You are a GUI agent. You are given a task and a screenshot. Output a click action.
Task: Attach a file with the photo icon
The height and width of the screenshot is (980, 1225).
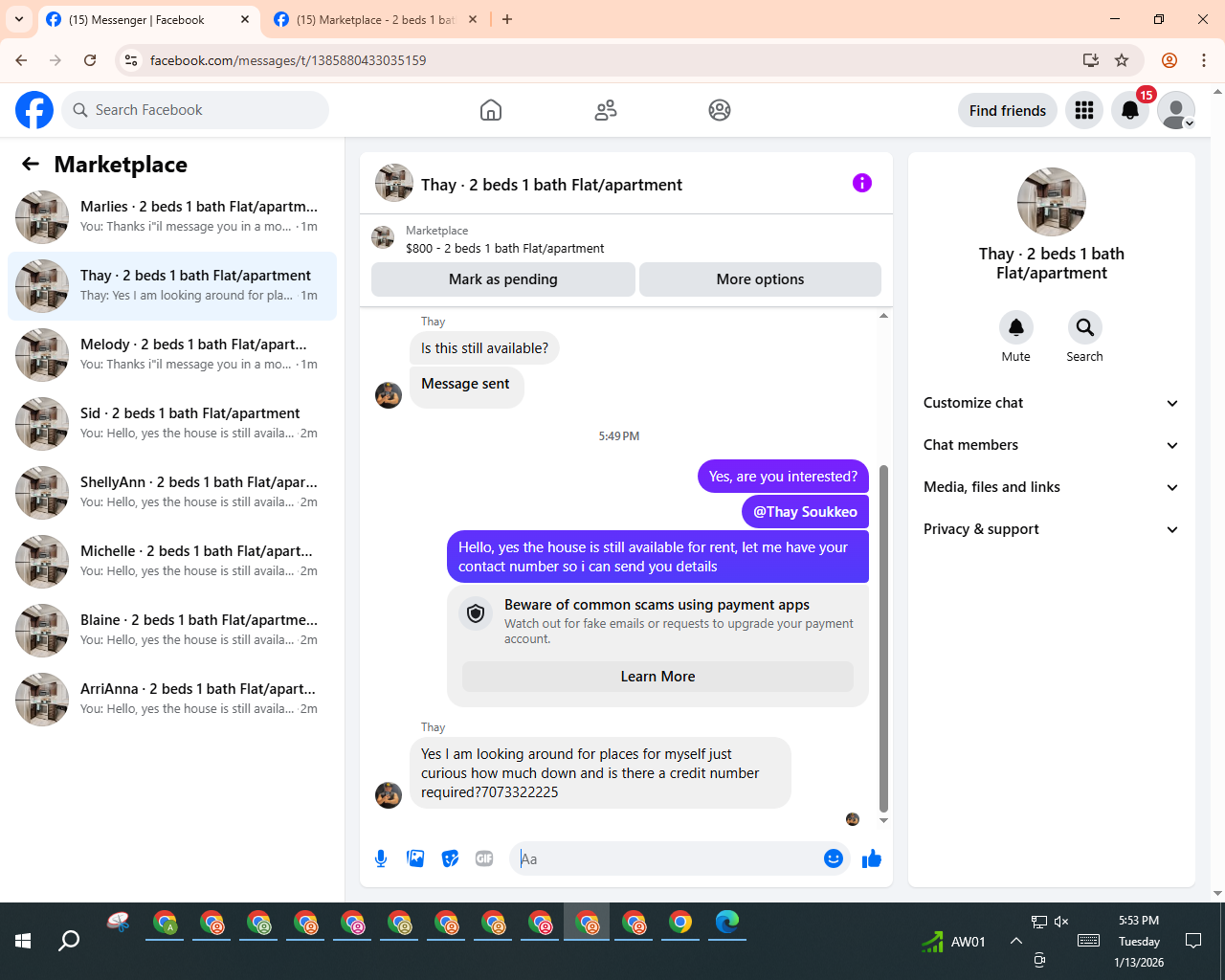click(415, 858)
